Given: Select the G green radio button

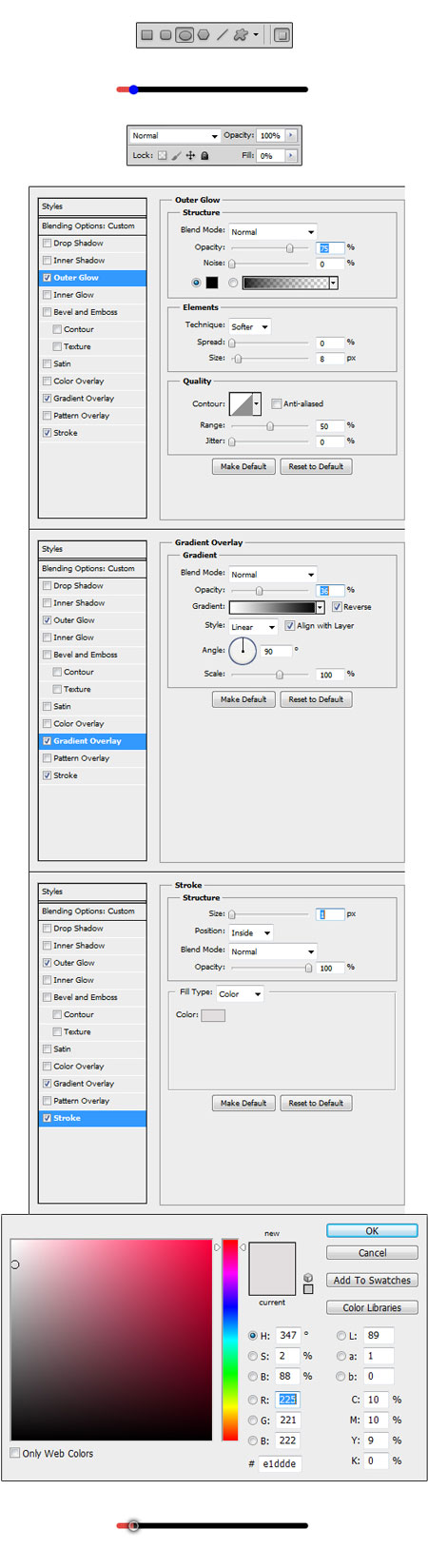Looking at the screenshot, I should 252,1420.
